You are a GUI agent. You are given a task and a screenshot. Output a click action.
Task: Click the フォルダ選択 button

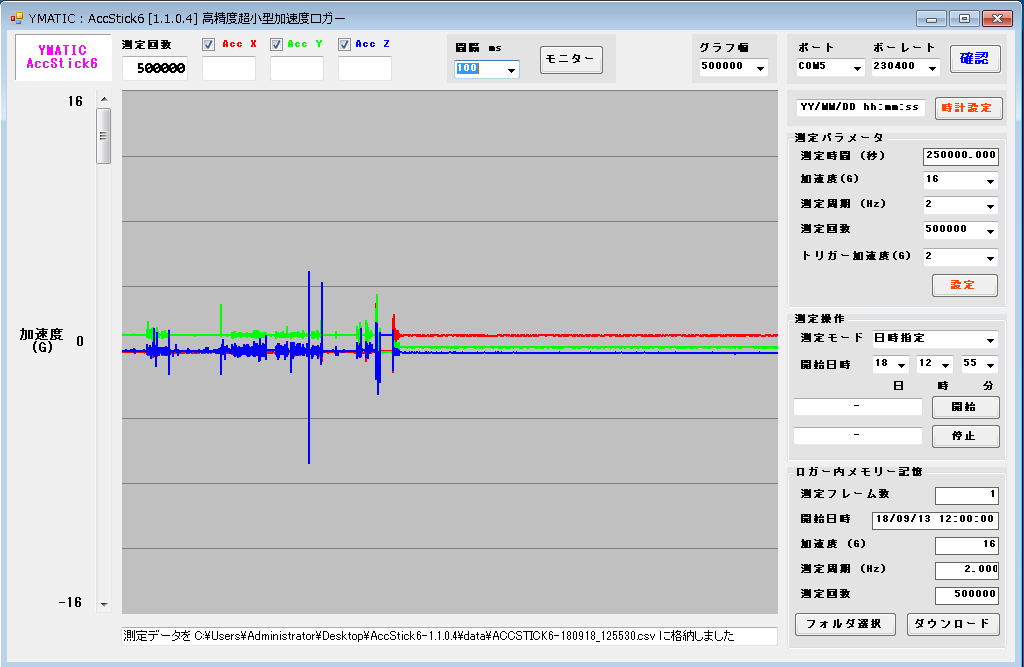tap(845, 624)
